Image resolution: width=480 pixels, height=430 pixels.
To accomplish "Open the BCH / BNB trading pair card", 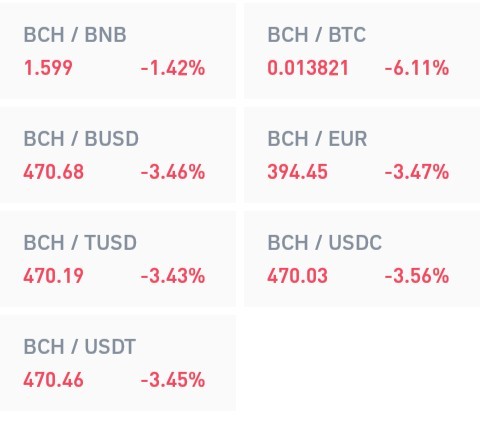I will pos(118,51).
